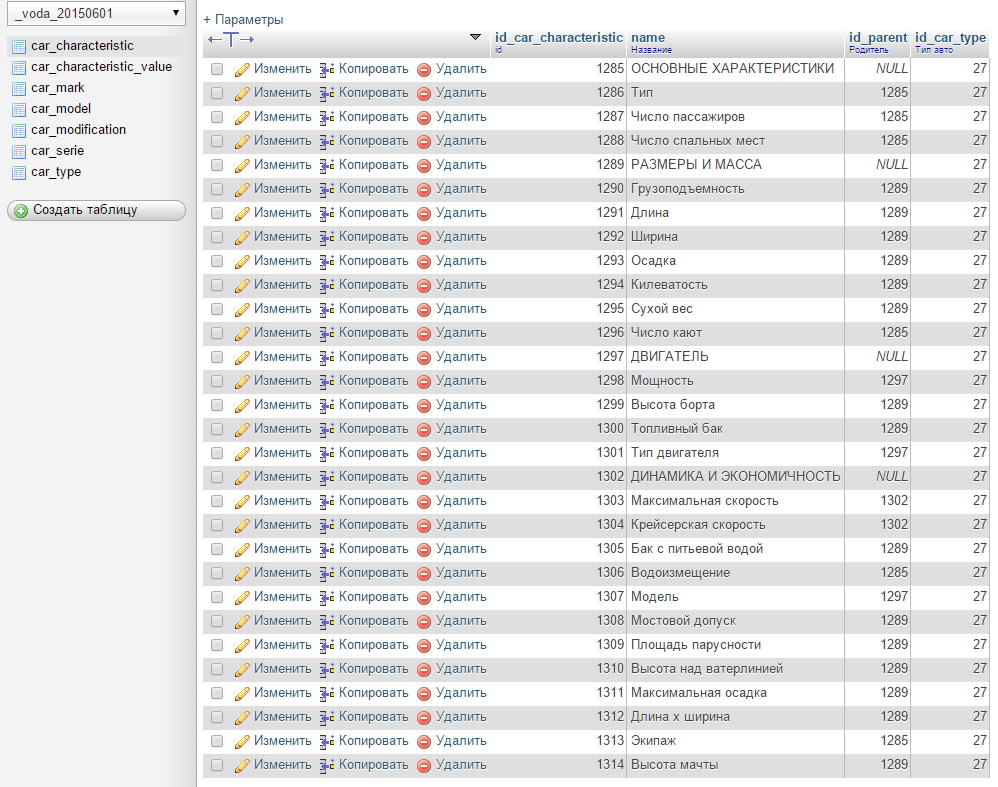Sort by the id_car_type column header
The image size is (998, 787).
950,38
